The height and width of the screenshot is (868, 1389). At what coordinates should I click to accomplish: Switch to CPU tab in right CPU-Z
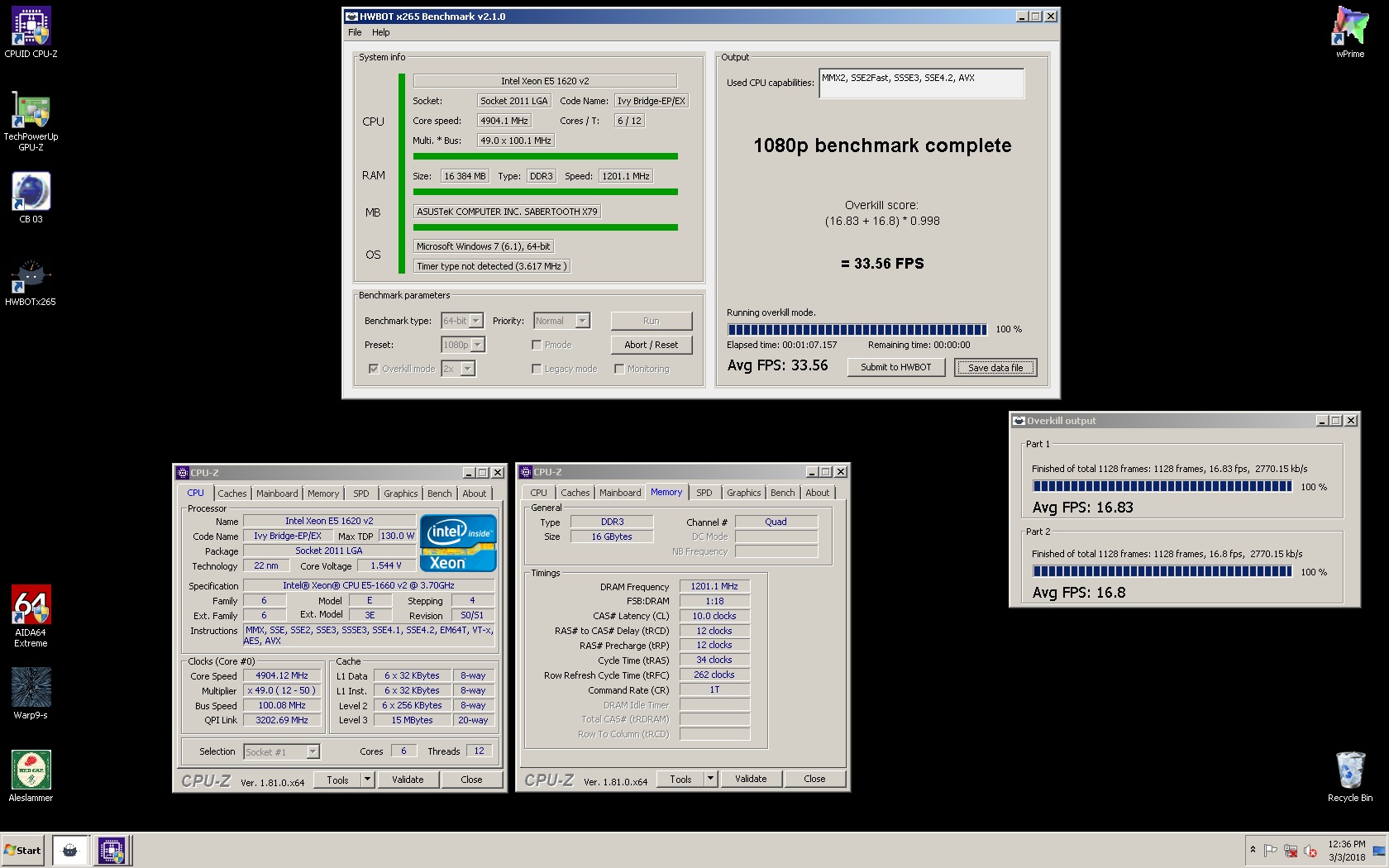pos(539,493)
